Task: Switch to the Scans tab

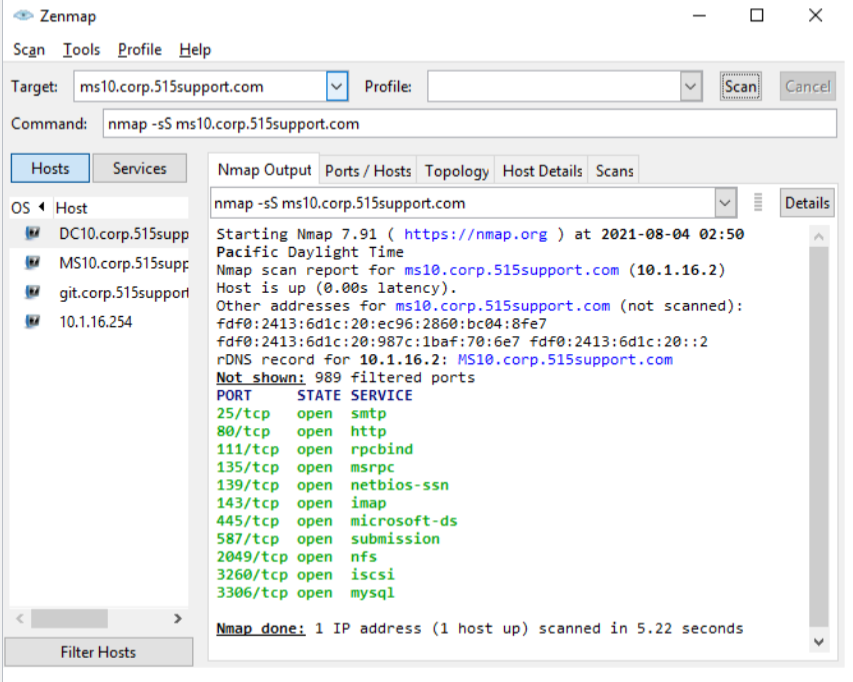Action: click(x=614, y=171)
